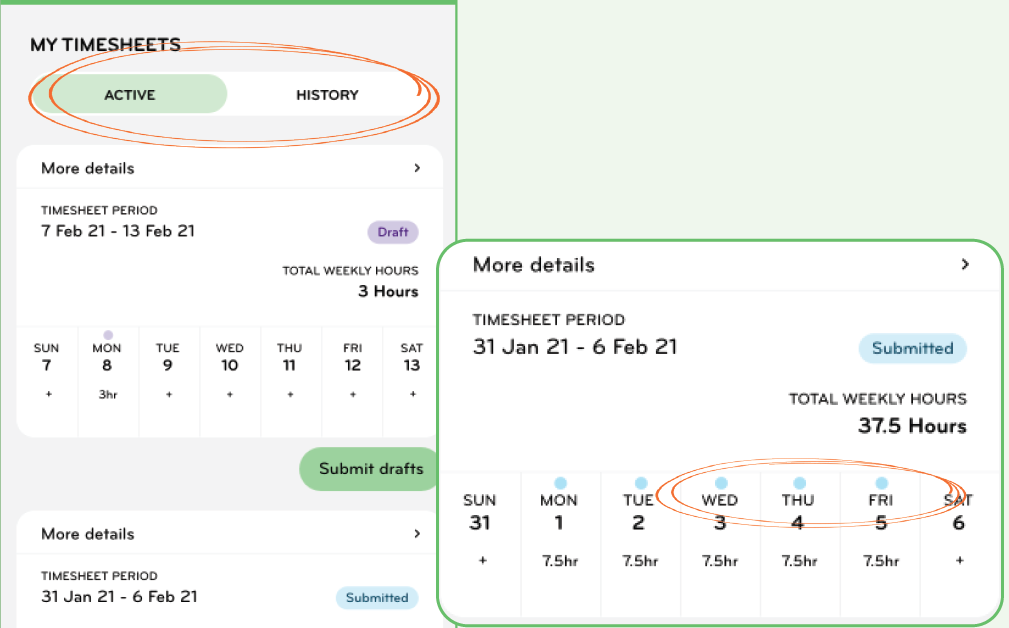This screenshot has height=628, width=1009.
Task: Open 7.5hr entry under TUE 2
Action: (x=640, y=561)
